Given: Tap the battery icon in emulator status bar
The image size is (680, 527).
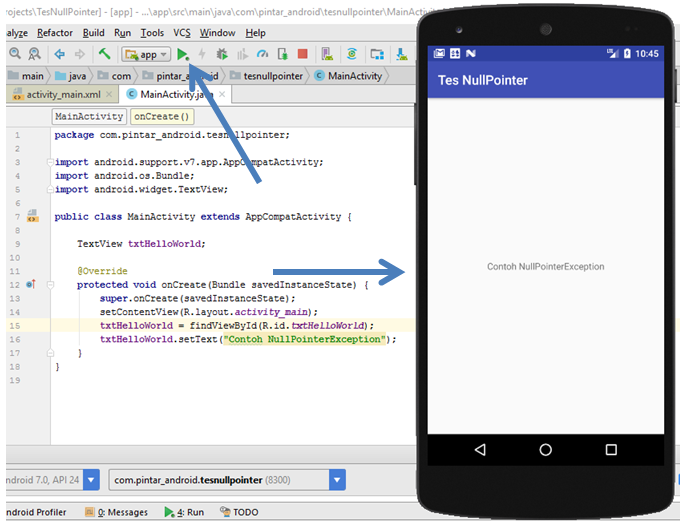Looking at the screenshot, I should 627,53.
